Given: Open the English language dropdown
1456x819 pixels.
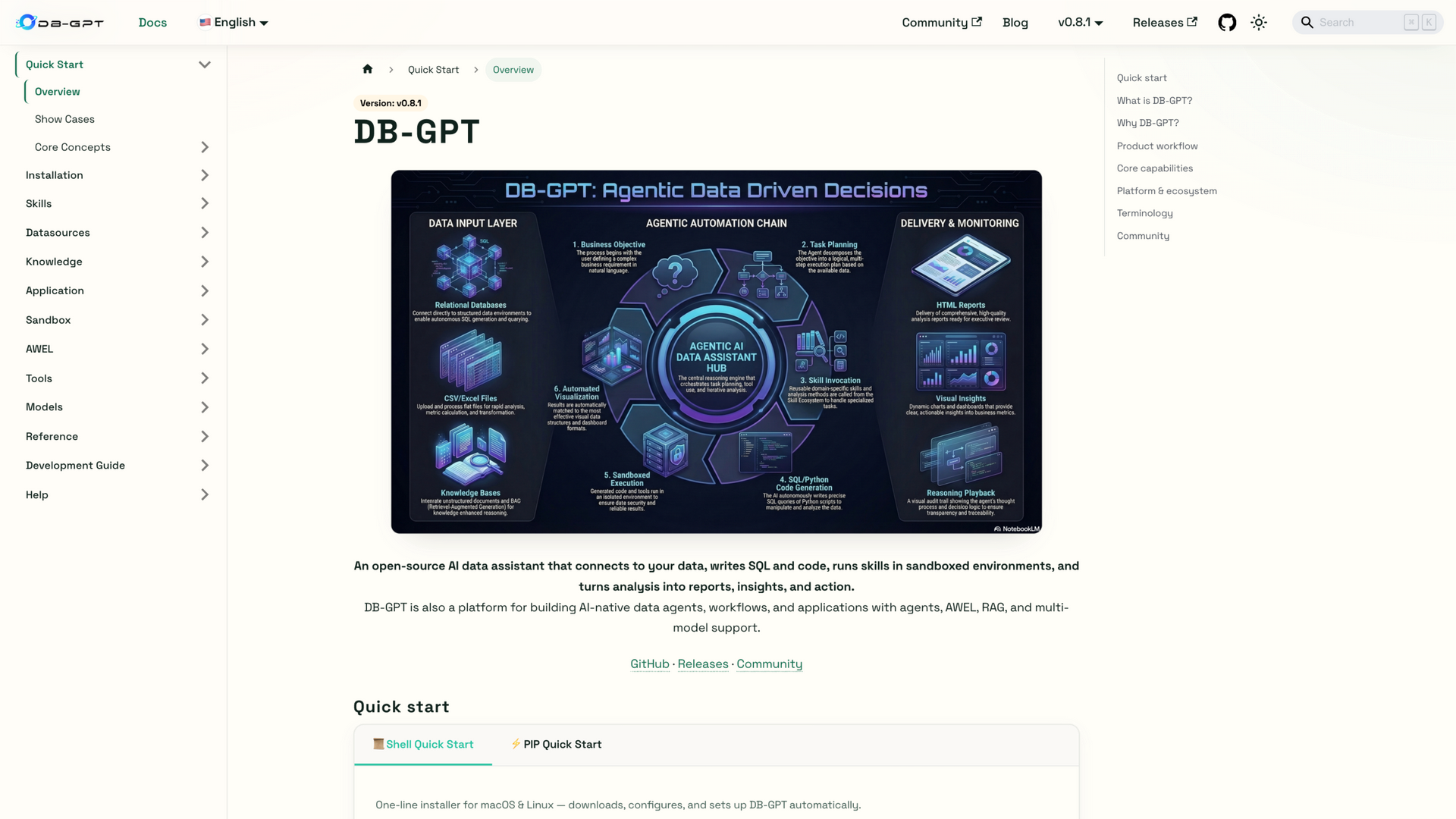Looking at the screenshot, I should click(x=234, y=23).
